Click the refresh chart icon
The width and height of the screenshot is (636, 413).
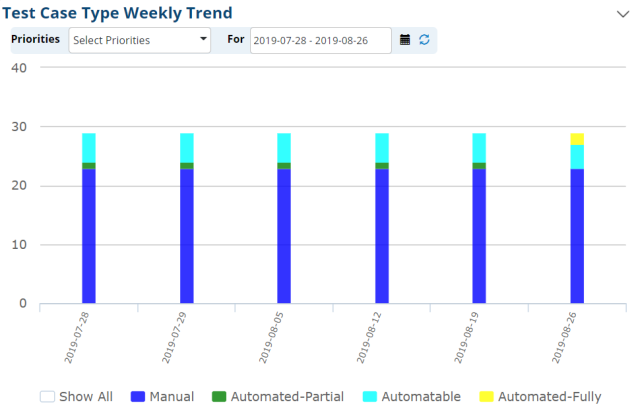[424, 40]
